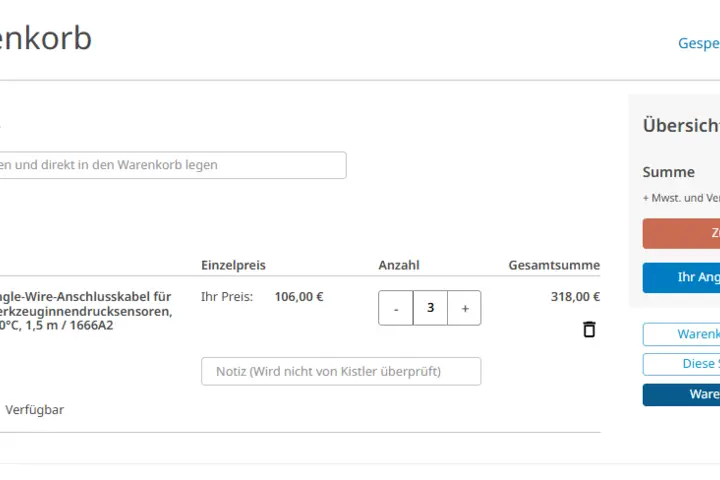Image resolution: width=720 pixels, height=480 pixels.
Task: Open the Anschlusskabel 1666A2 product title
Action: [85, 311]
